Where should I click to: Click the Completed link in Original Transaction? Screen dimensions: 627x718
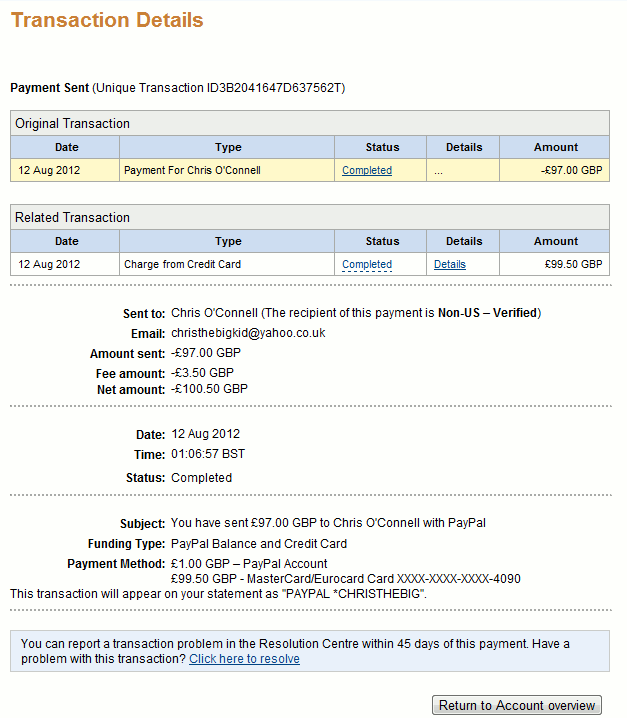tap(367, 170)
